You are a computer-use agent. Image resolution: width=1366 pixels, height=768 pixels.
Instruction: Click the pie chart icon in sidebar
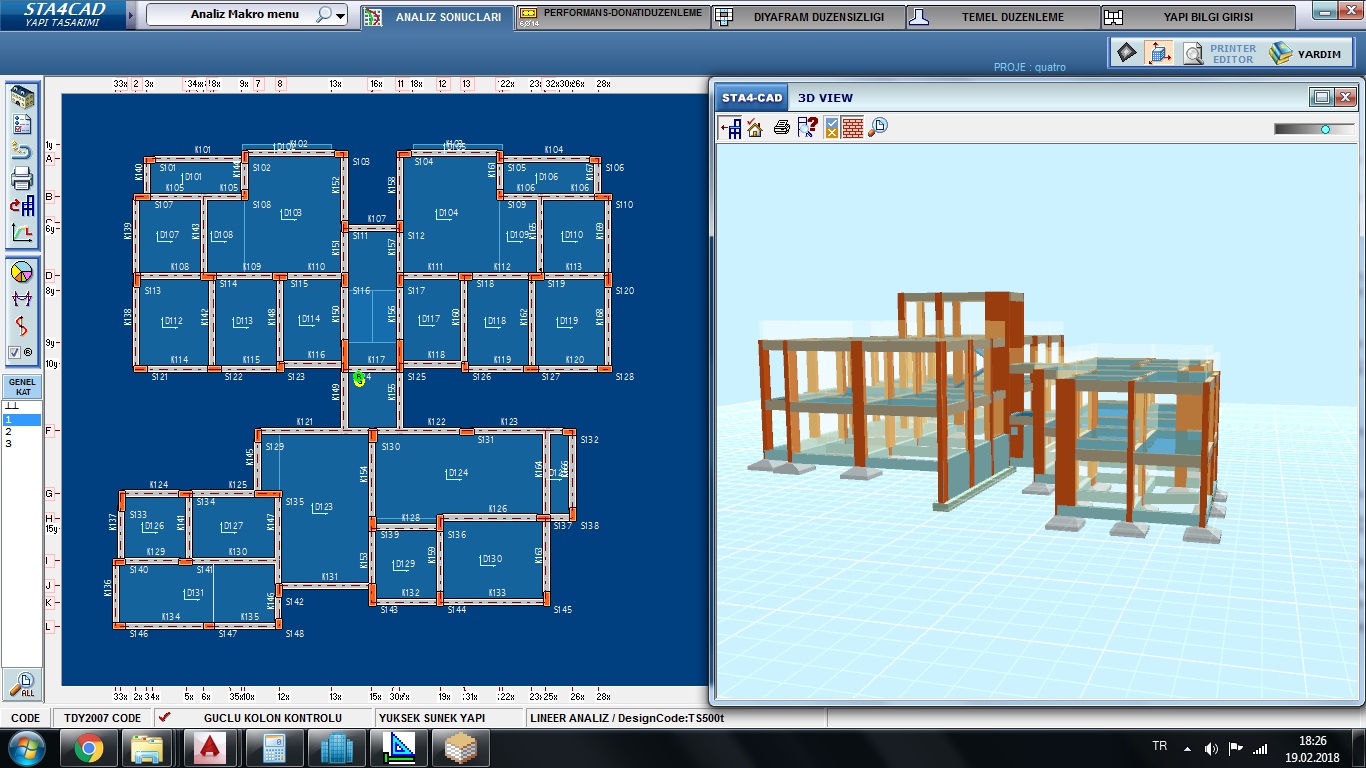22,272
